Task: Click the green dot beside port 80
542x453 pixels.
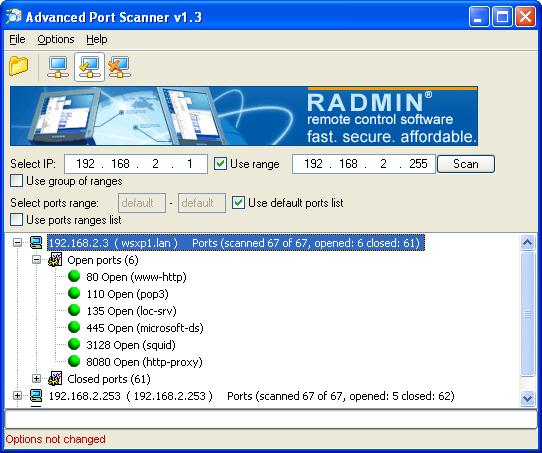Action: [x=74, y=276]
